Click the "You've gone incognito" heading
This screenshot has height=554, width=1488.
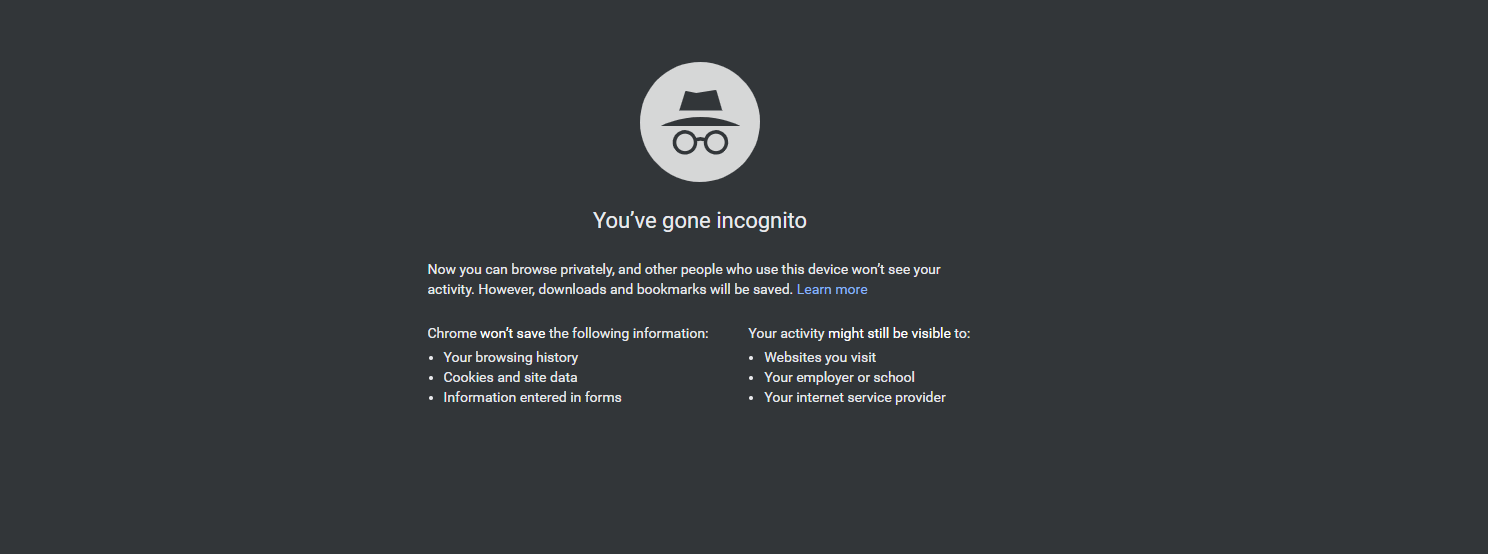pos(700,220)
